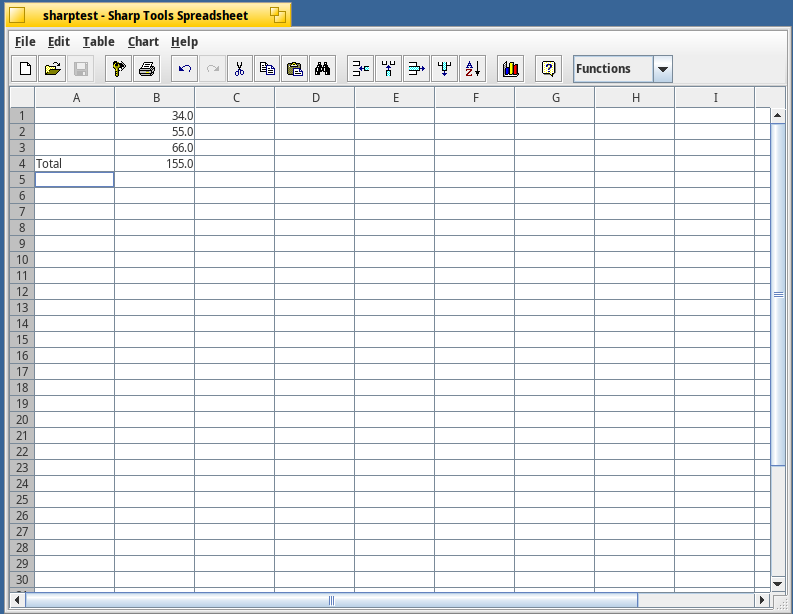Screen dimensions: 793x614
Task: Open help with question mark icon
Action: pyautogui.click(x=549, y=69)
